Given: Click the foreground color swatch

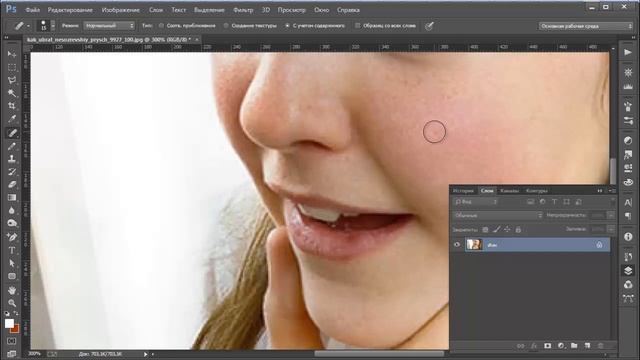Looking at the screenshot, I should [9, 323].
